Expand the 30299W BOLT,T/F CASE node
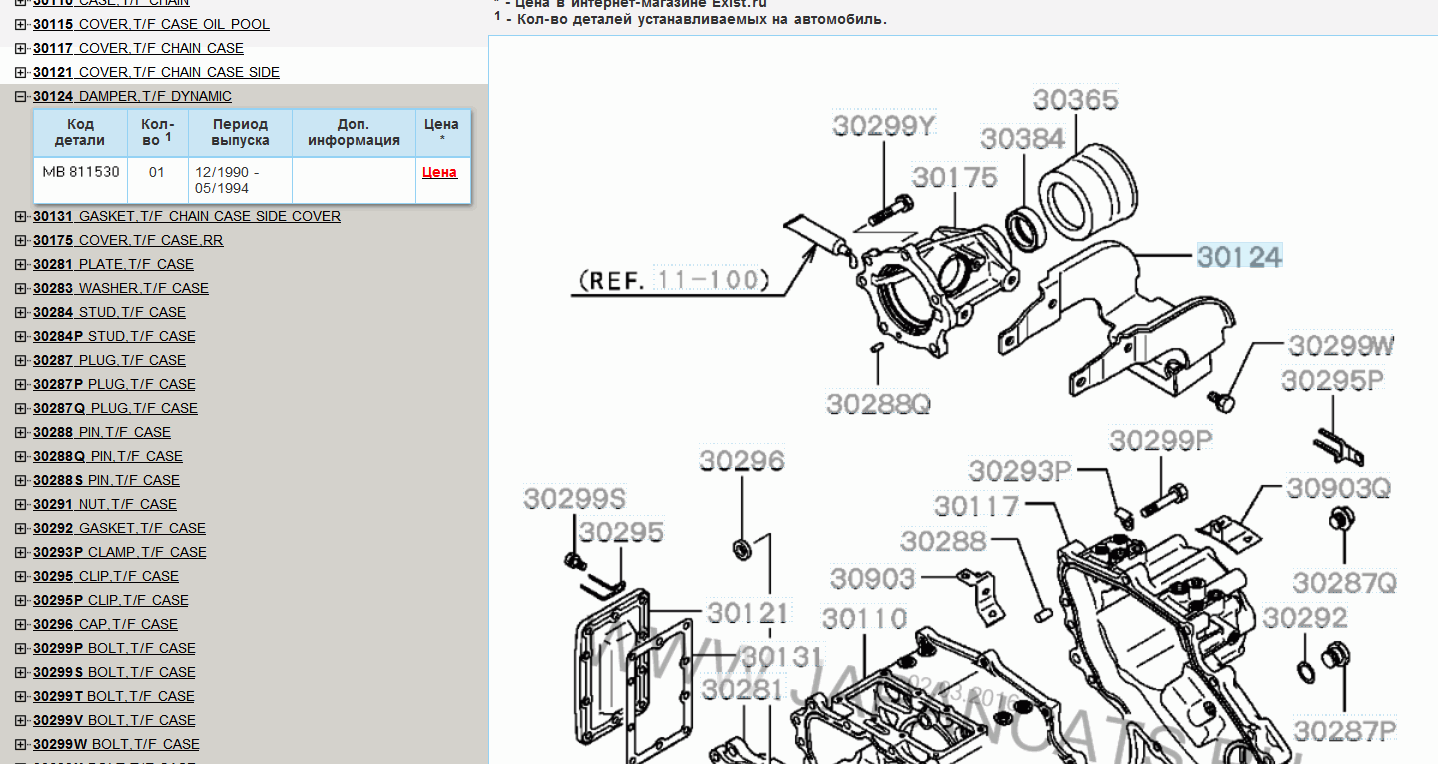Image resolution: width=1438 pixels, height=764 pixels. (x=20, y=745)
